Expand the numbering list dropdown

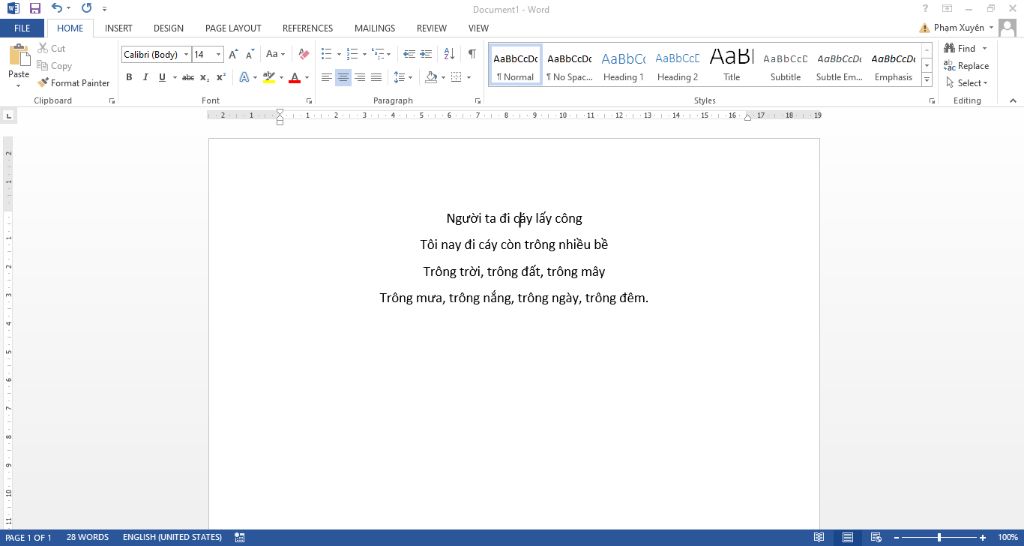point(364,54)
